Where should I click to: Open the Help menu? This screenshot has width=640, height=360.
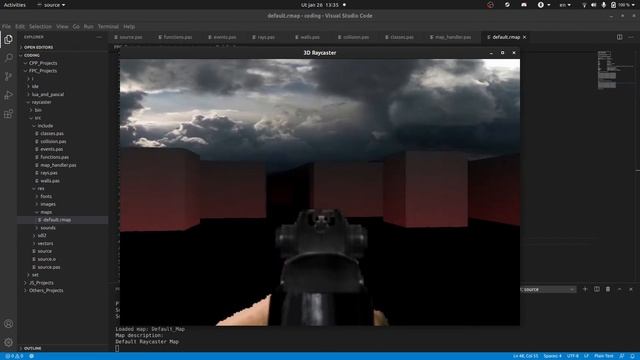(129, 27)
